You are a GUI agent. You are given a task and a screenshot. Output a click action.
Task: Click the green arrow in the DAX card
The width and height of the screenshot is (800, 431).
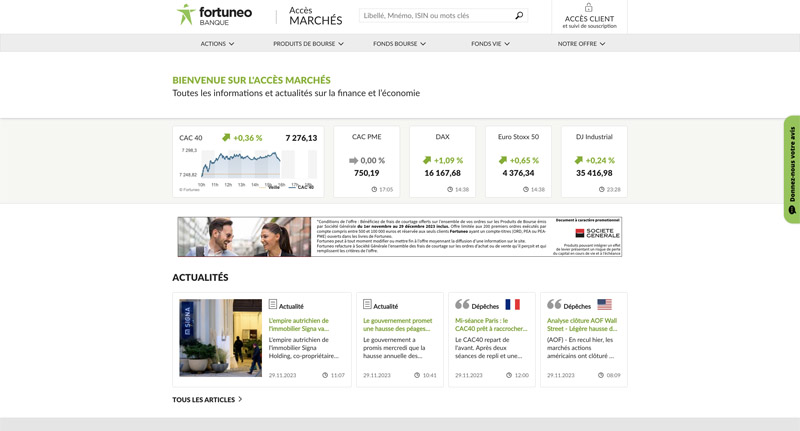tap(428, 160)
